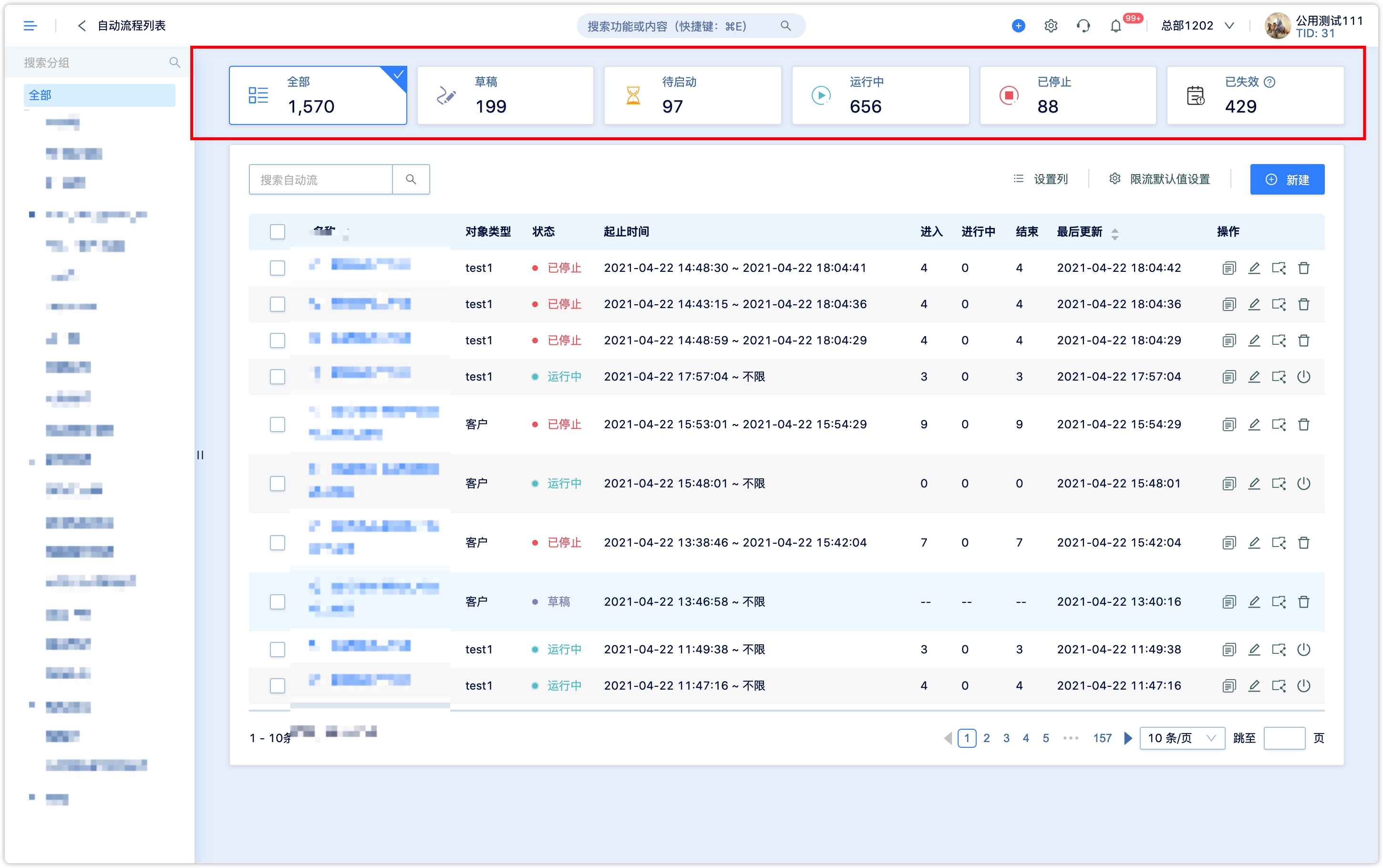The height and width of the screenshot is (868, 1383).
Task: Open the 10 条/页 page size dropdown
Action: point(1182,738)
